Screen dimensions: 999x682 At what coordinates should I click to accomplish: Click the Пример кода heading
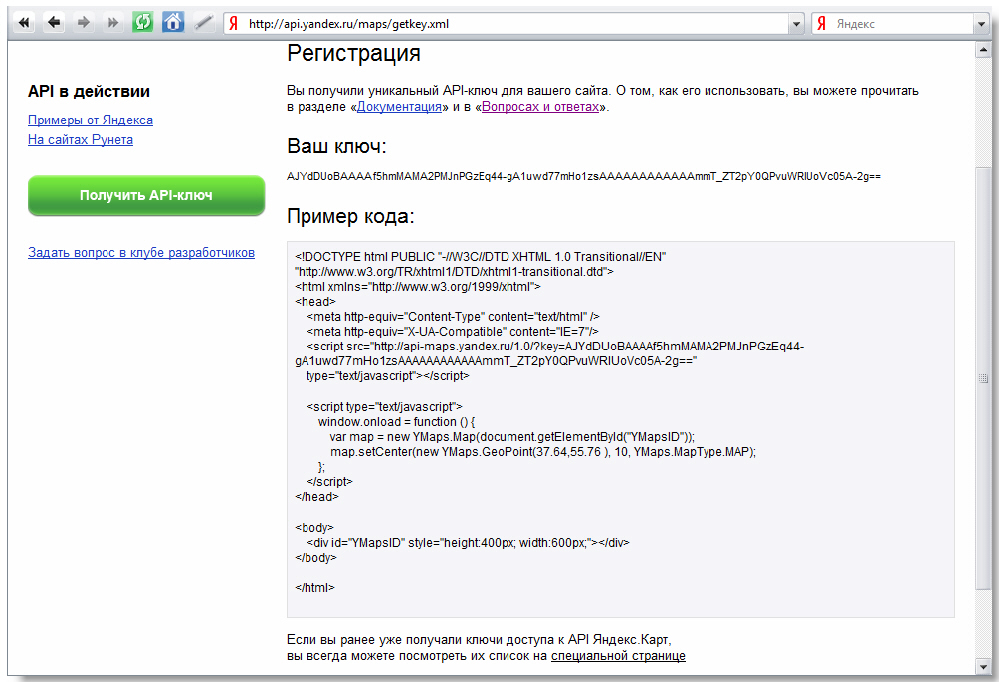350,216
